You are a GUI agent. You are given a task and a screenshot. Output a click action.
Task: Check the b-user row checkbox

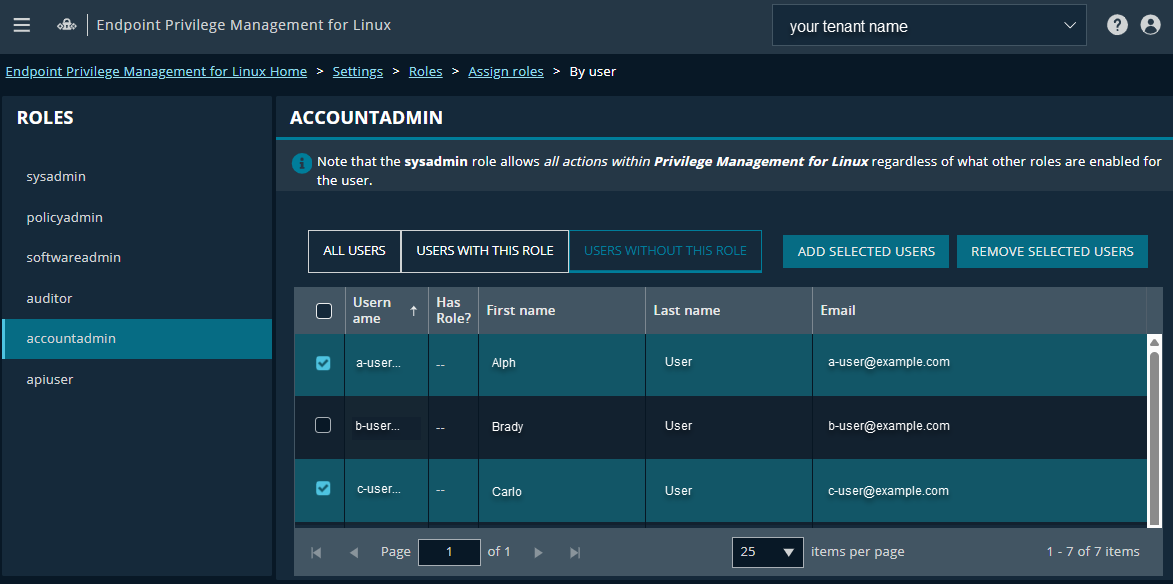pyautogui.click(x=323, y=425)
